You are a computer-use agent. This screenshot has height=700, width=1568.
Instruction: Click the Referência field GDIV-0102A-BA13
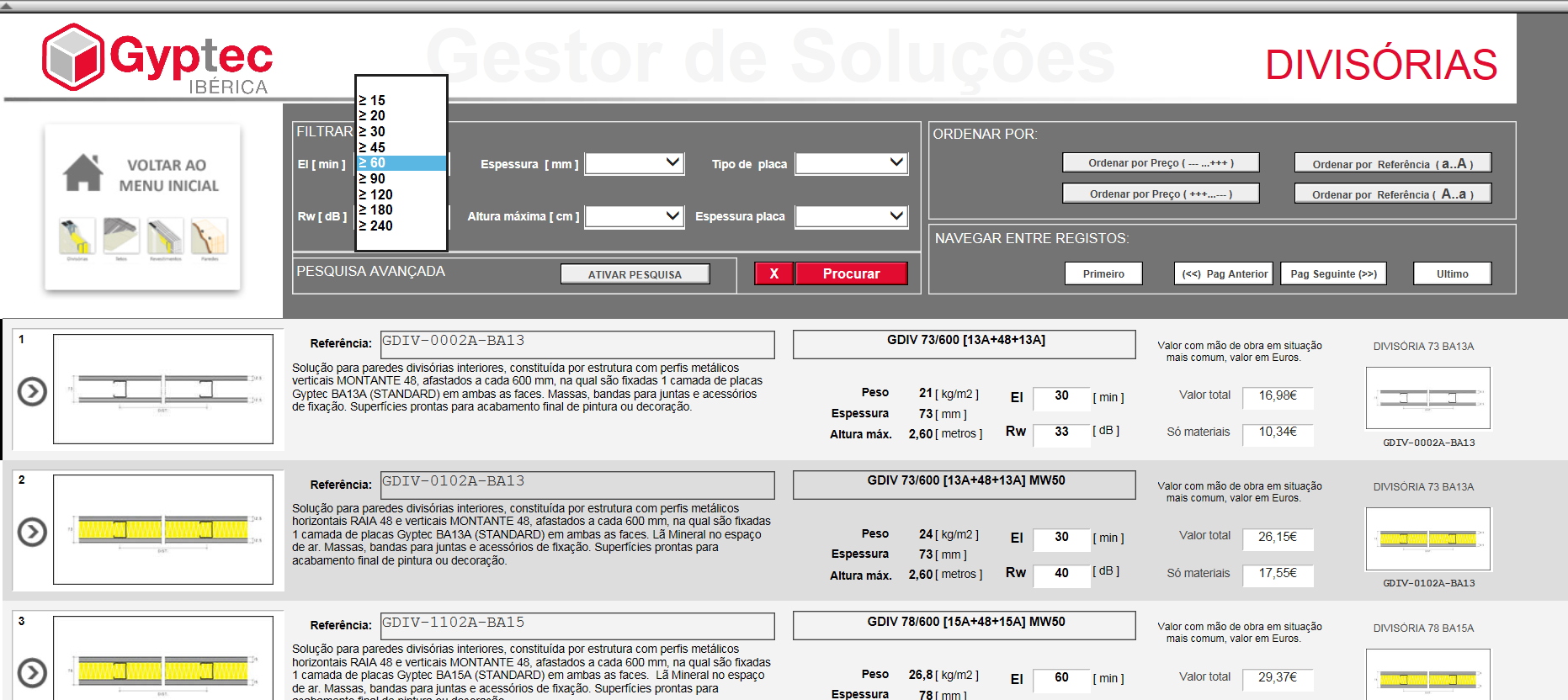coord(577,485)
